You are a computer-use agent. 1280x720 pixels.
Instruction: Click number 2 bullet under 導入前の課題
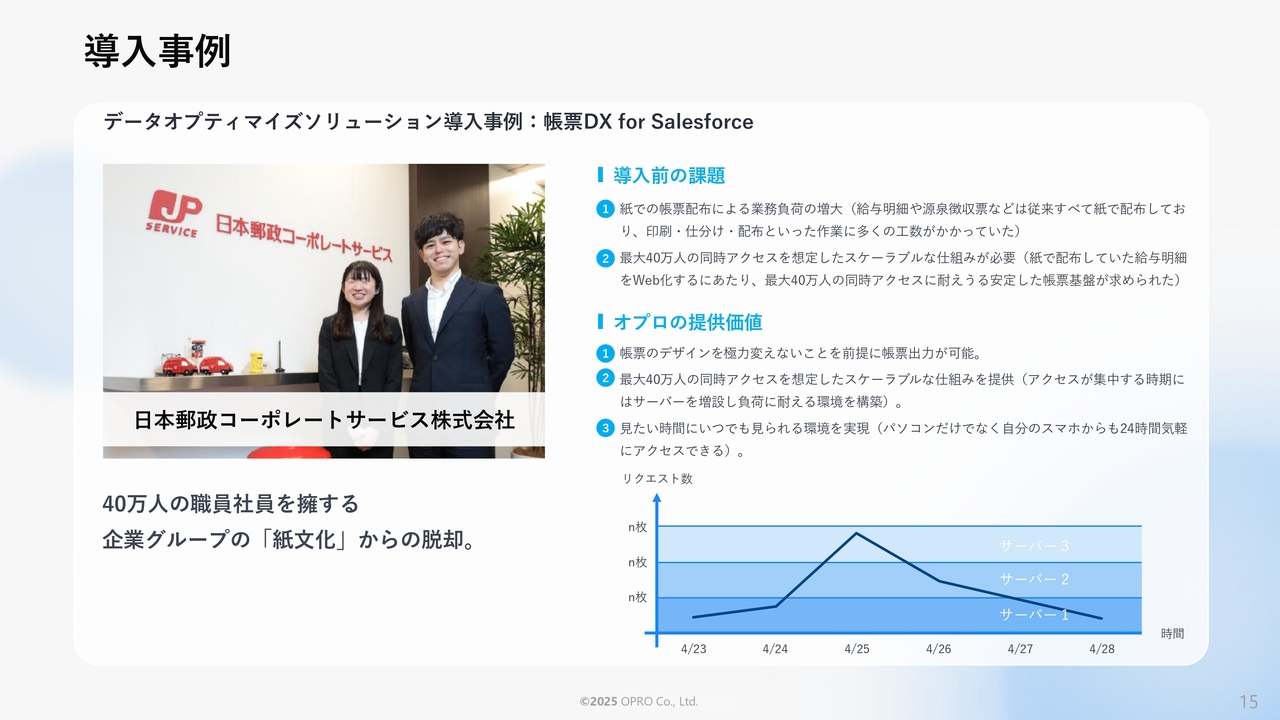(x=604, y=258)
